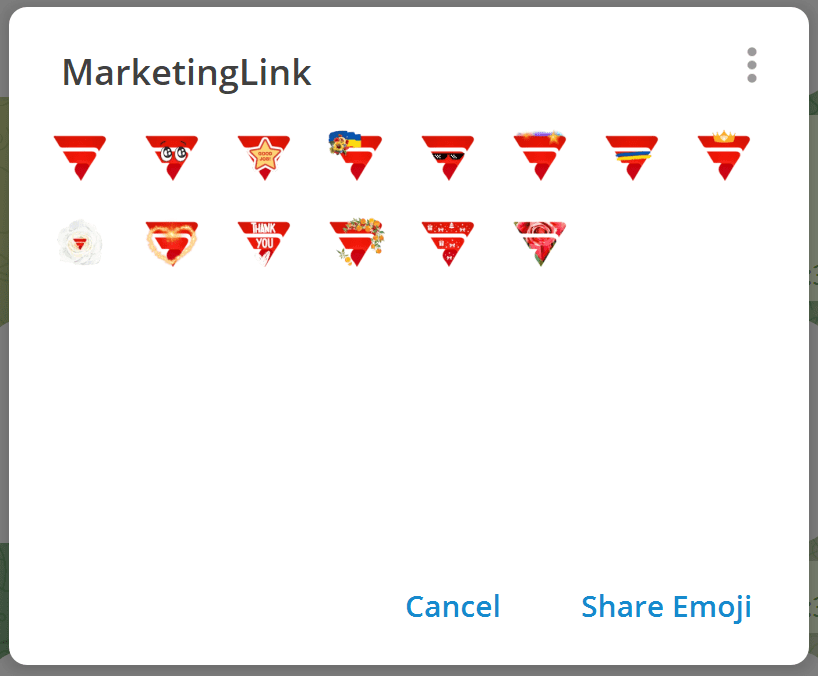Screen dimensions: 818x676
Task: Select the pink rose emoji
Action: pyautogui.click(x=539, y=244)
